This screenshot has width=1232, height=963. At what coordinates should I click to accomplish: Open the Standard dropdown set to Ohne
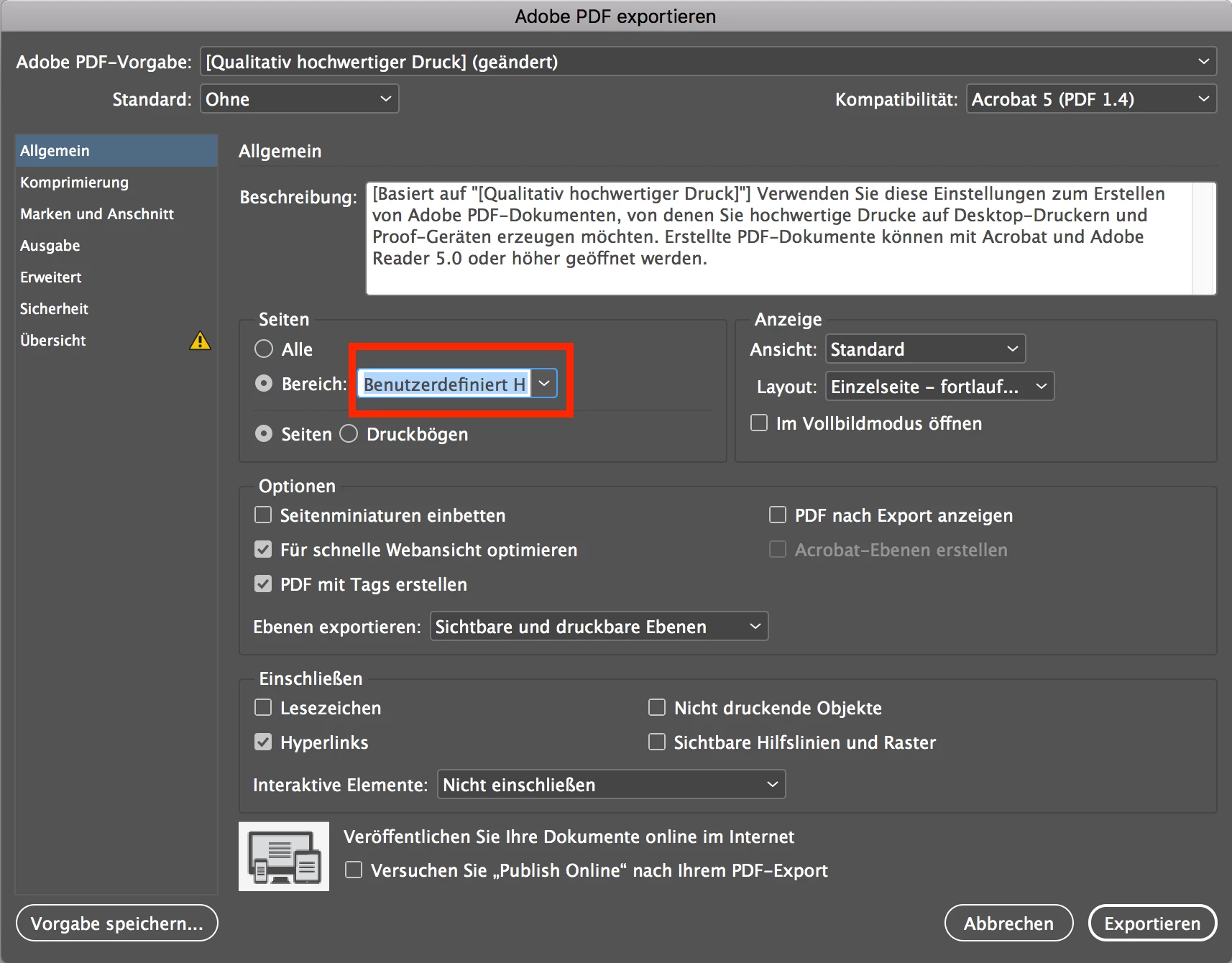pyautogui.click(x=299, y=99)
